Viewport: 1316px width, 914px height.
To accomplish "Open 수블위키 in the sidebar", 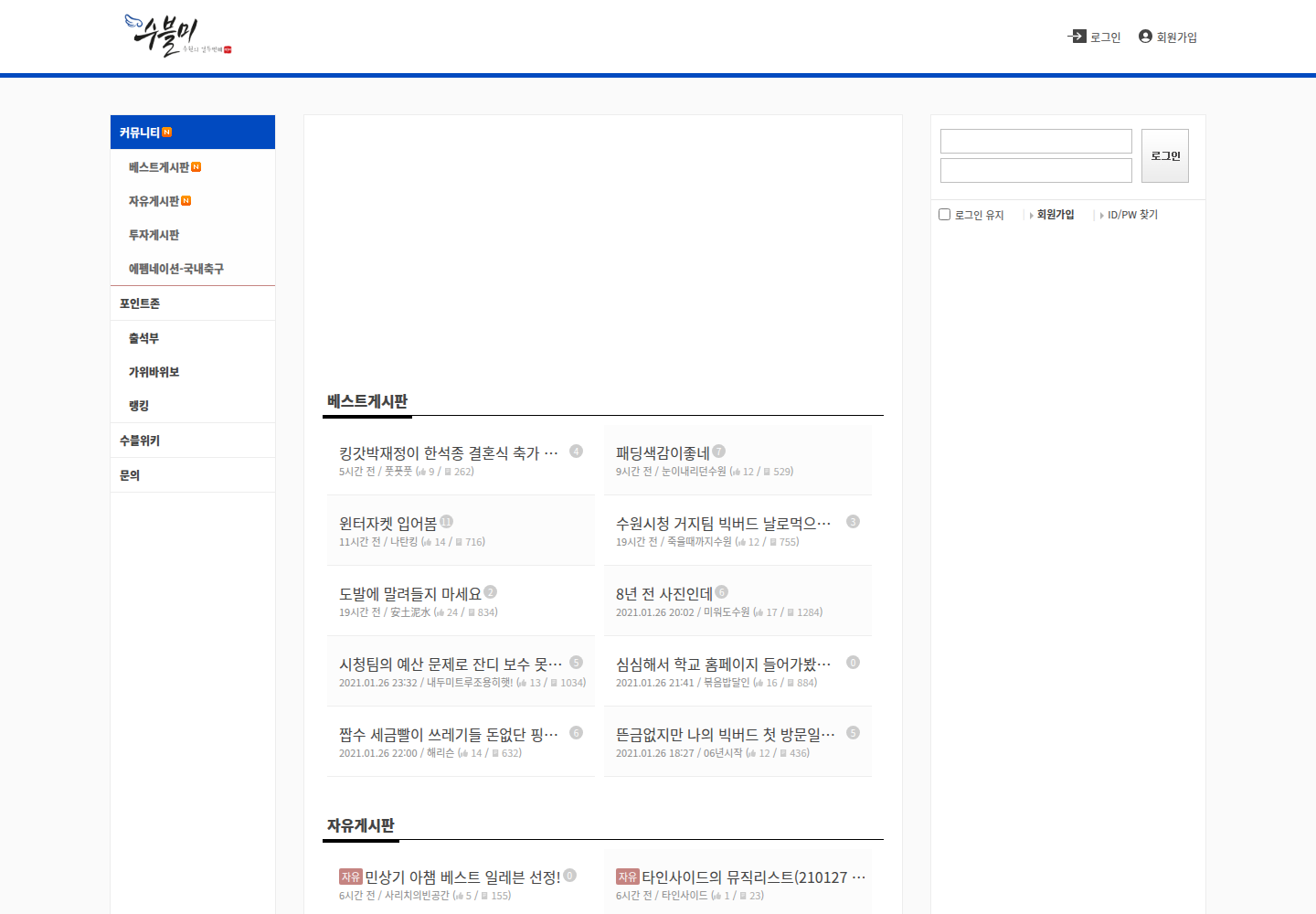I will pos(140,441).
